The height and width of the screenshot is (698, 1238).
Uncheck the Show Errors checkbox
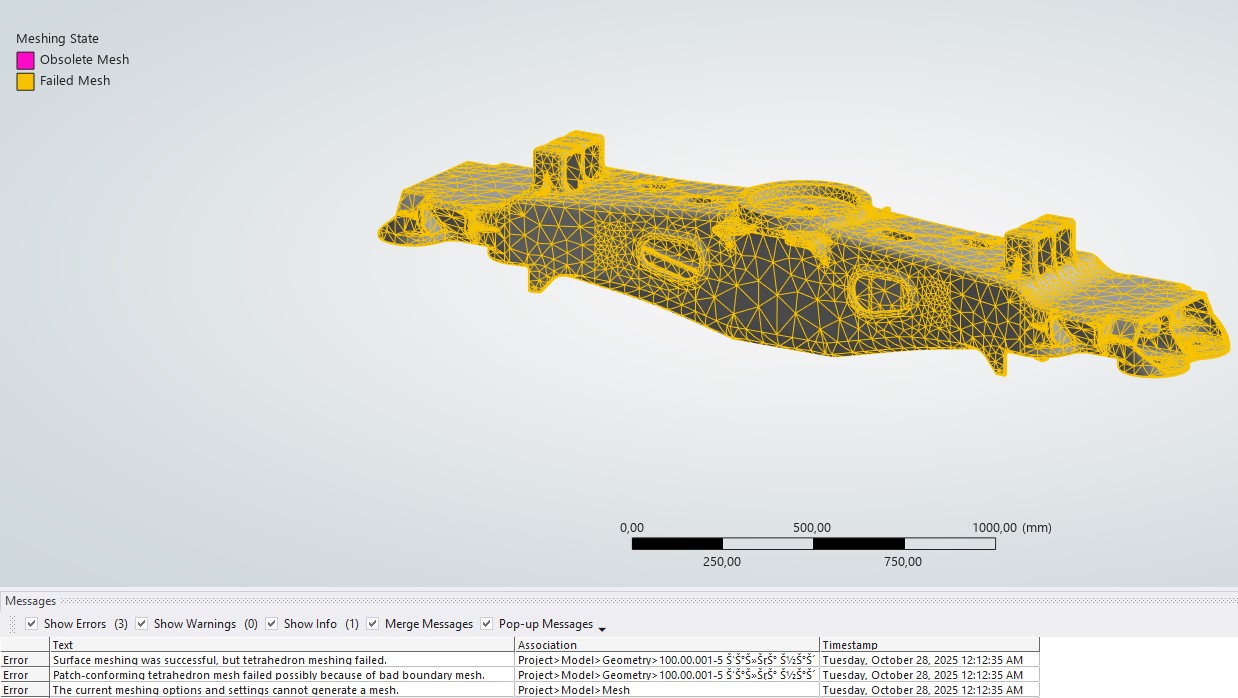[x=32, y=624]
